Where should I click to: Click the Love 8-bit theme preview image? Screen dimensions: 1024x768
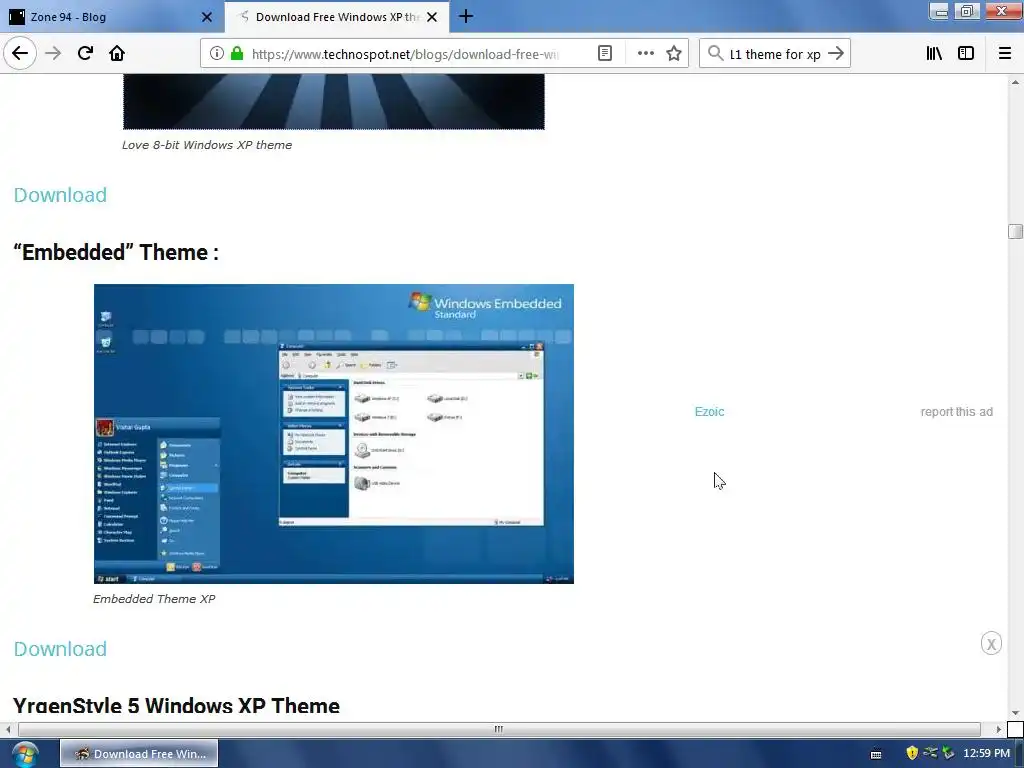(334, 101)
